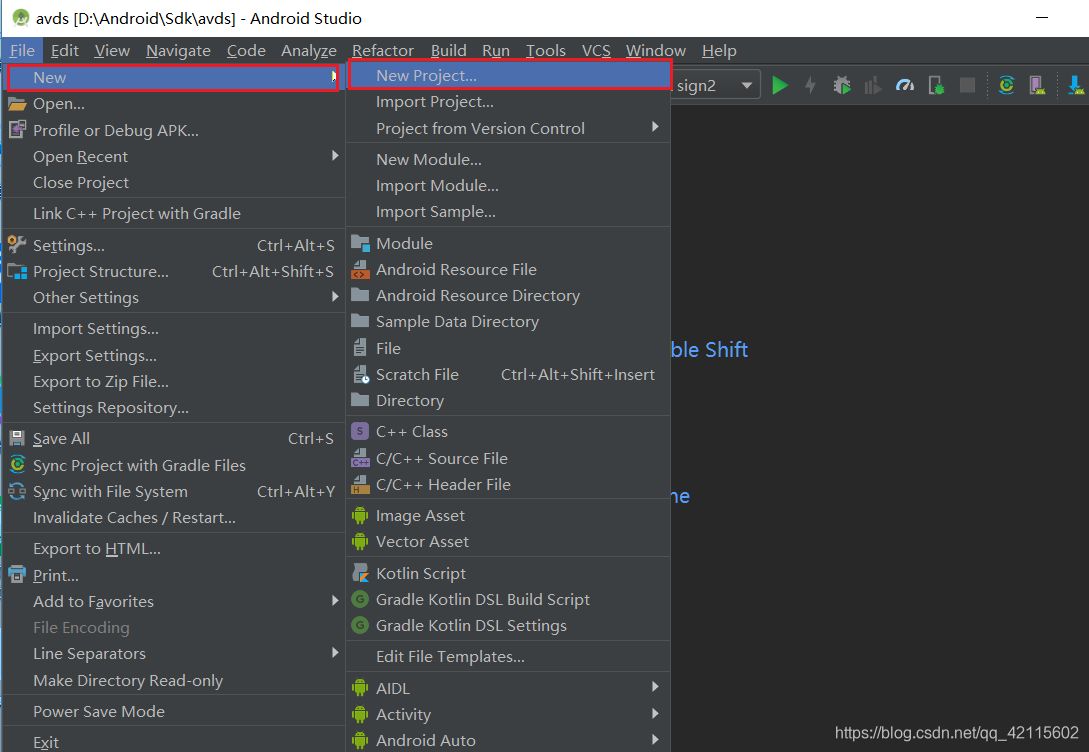Toggle Make Directory Read-only
This screenshot has height=752, width=1089.
[174, 680]
